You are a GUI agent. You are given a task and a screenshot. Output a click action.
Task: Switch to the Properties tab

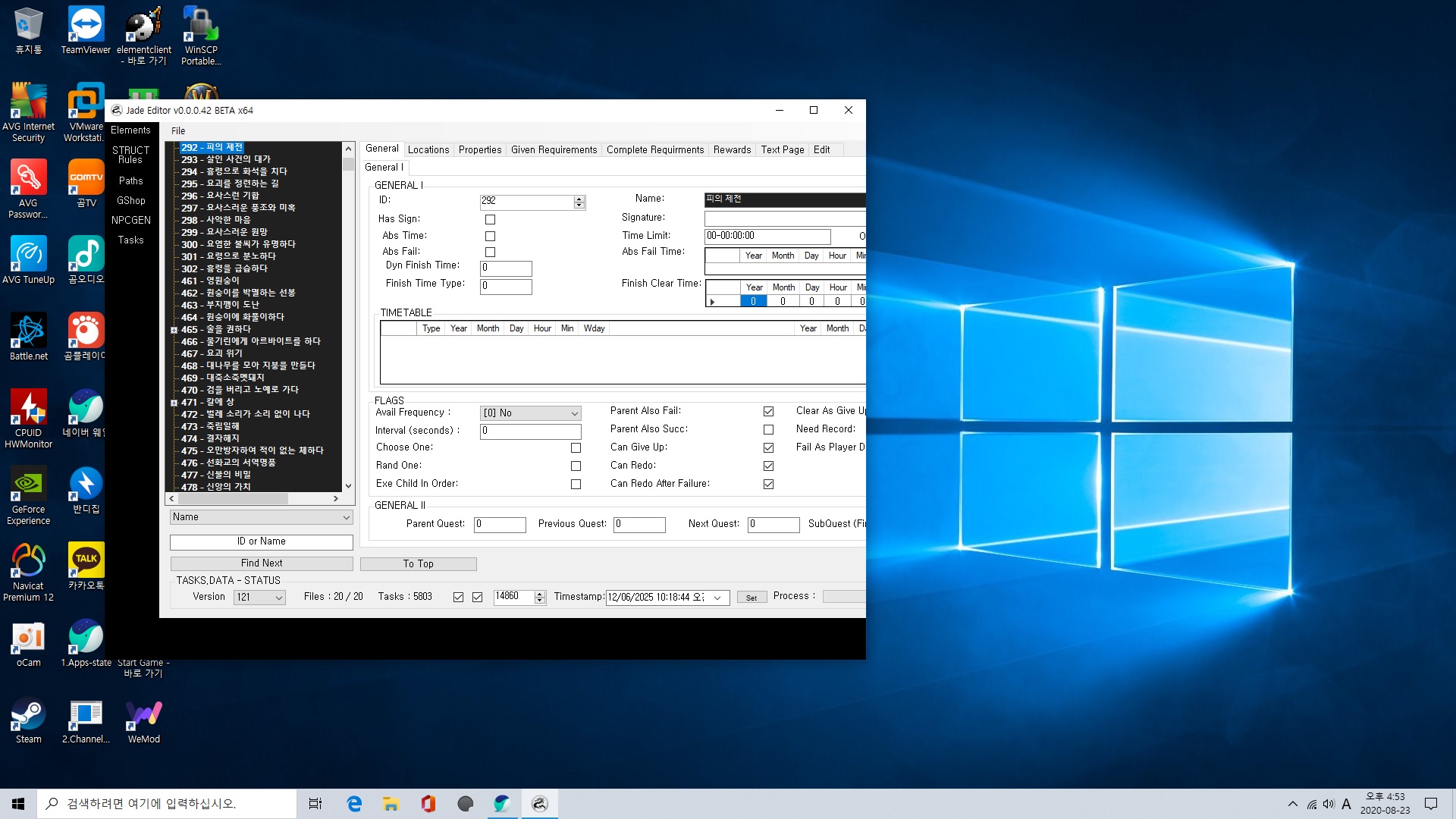tap(480, 149)
